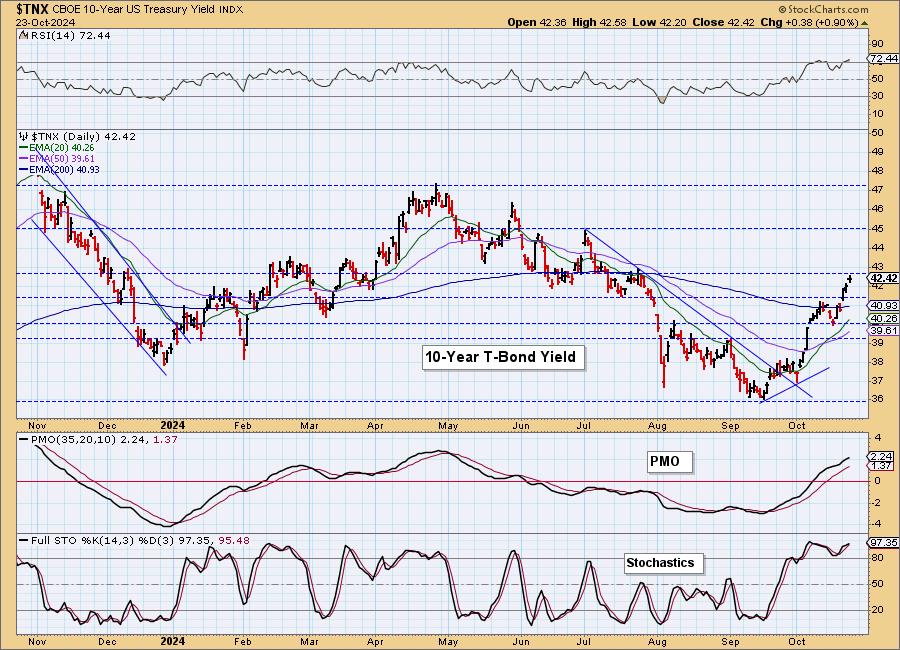Click the High 42.58 header value

click(600, 22)
